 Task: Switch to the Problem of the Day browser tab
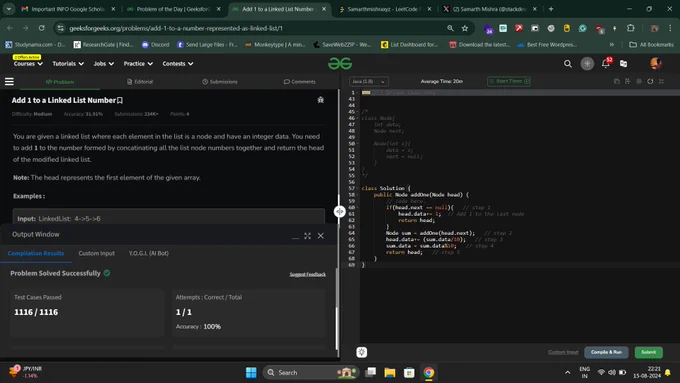(x=174, y=9)
